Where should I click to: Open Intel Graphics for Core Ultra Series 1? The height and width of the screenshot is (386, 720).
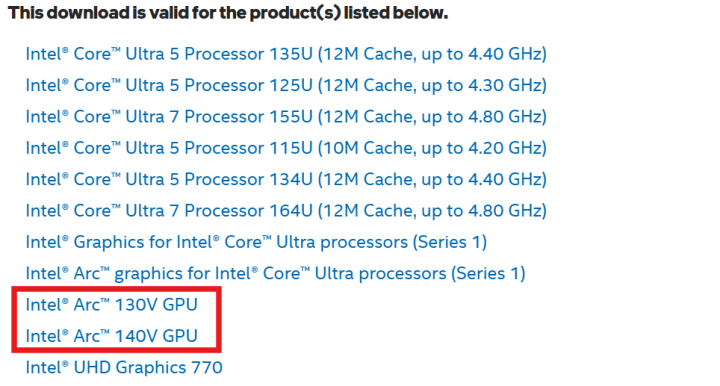coord(256,242)
